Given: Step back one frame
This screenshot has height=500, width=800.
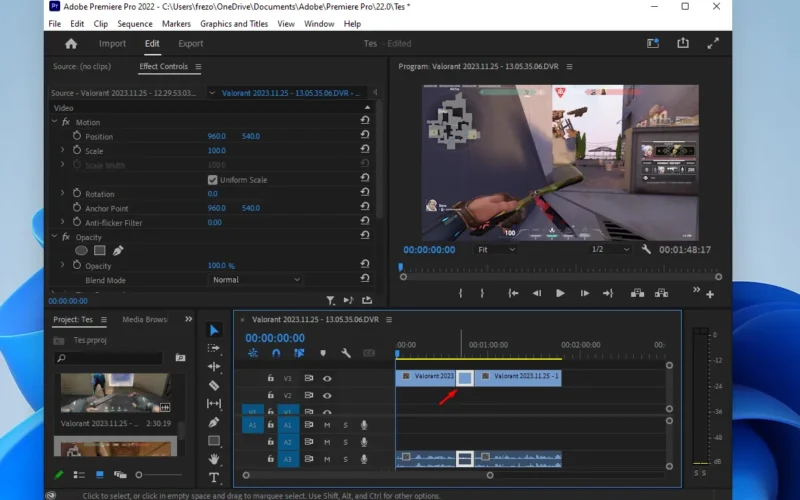Looking at the screenshot, I should 537,293.
